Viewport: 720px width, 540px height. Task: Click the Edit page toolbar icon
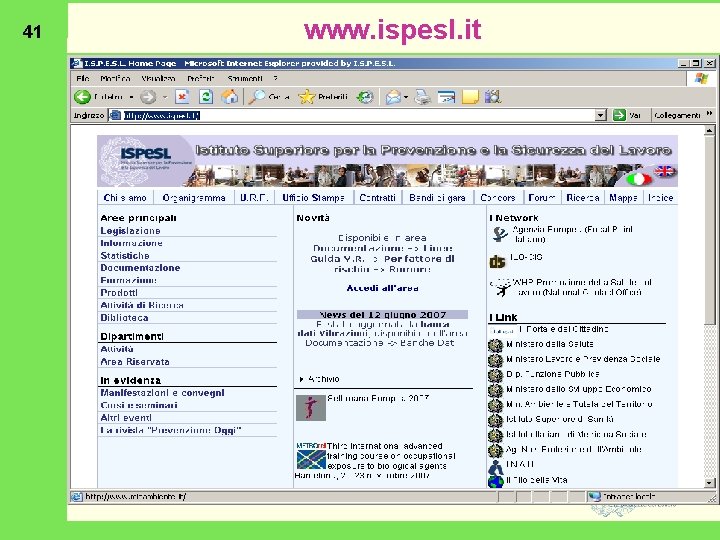tap(446, 97)
